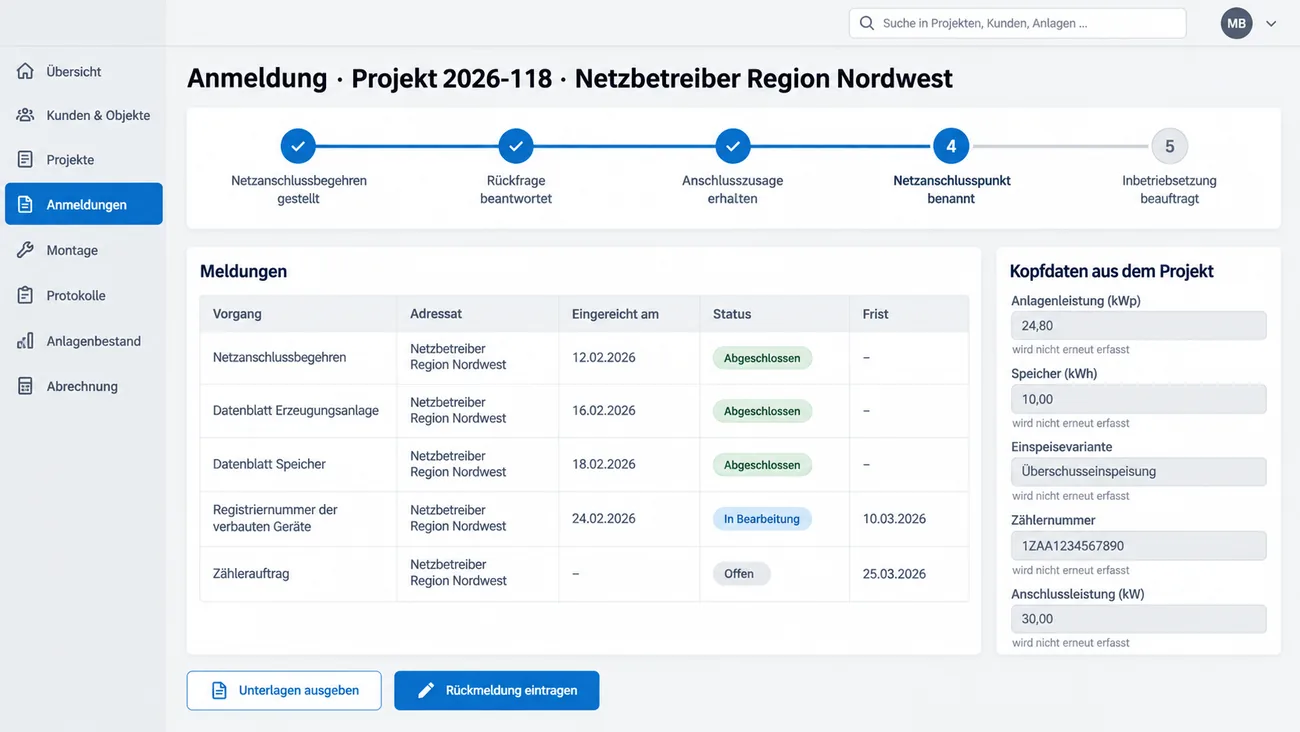
Task: Click the Zählerauftrag row label
Action: tap(251, 574)
